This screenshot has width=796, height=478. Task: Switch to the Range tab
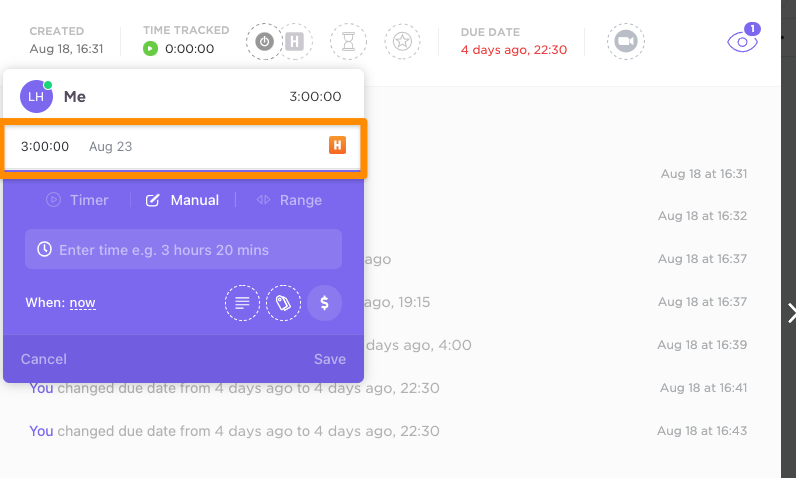[x=289, y=200]
